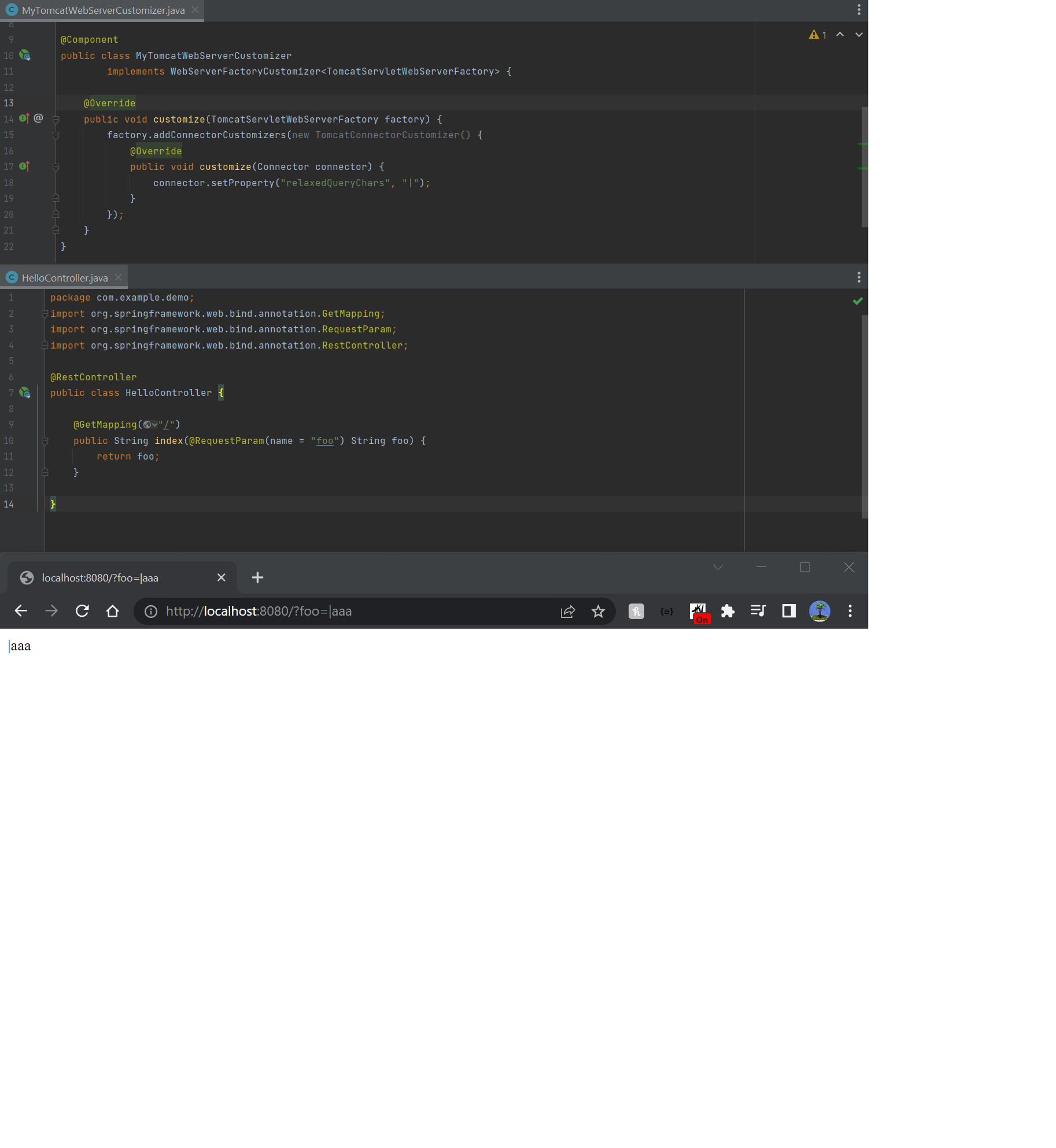
Task: Click the return foo statement
Action: [128, 456]
